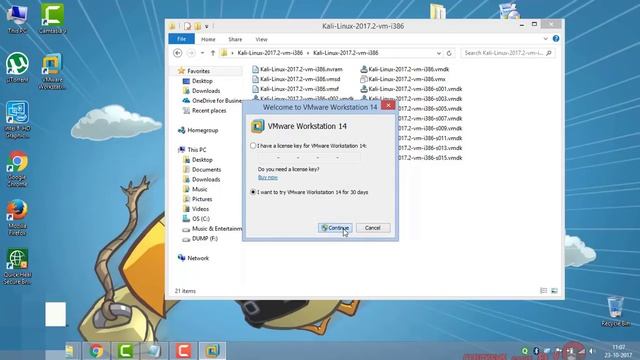The image size is (640, 360).
Task: Open Explorer Help question mark icon
Action: 556,38
